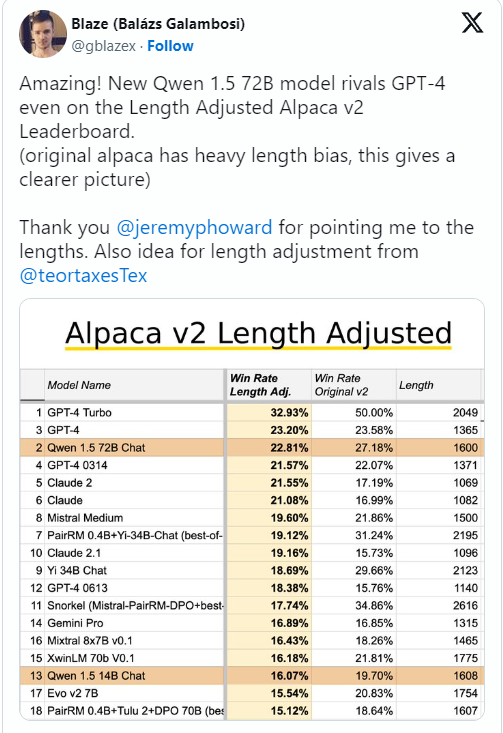Screen dimensions: 503x733
Task: Click the Blaze (Balázs Galambosi) display name
Action: click(158, 23)
